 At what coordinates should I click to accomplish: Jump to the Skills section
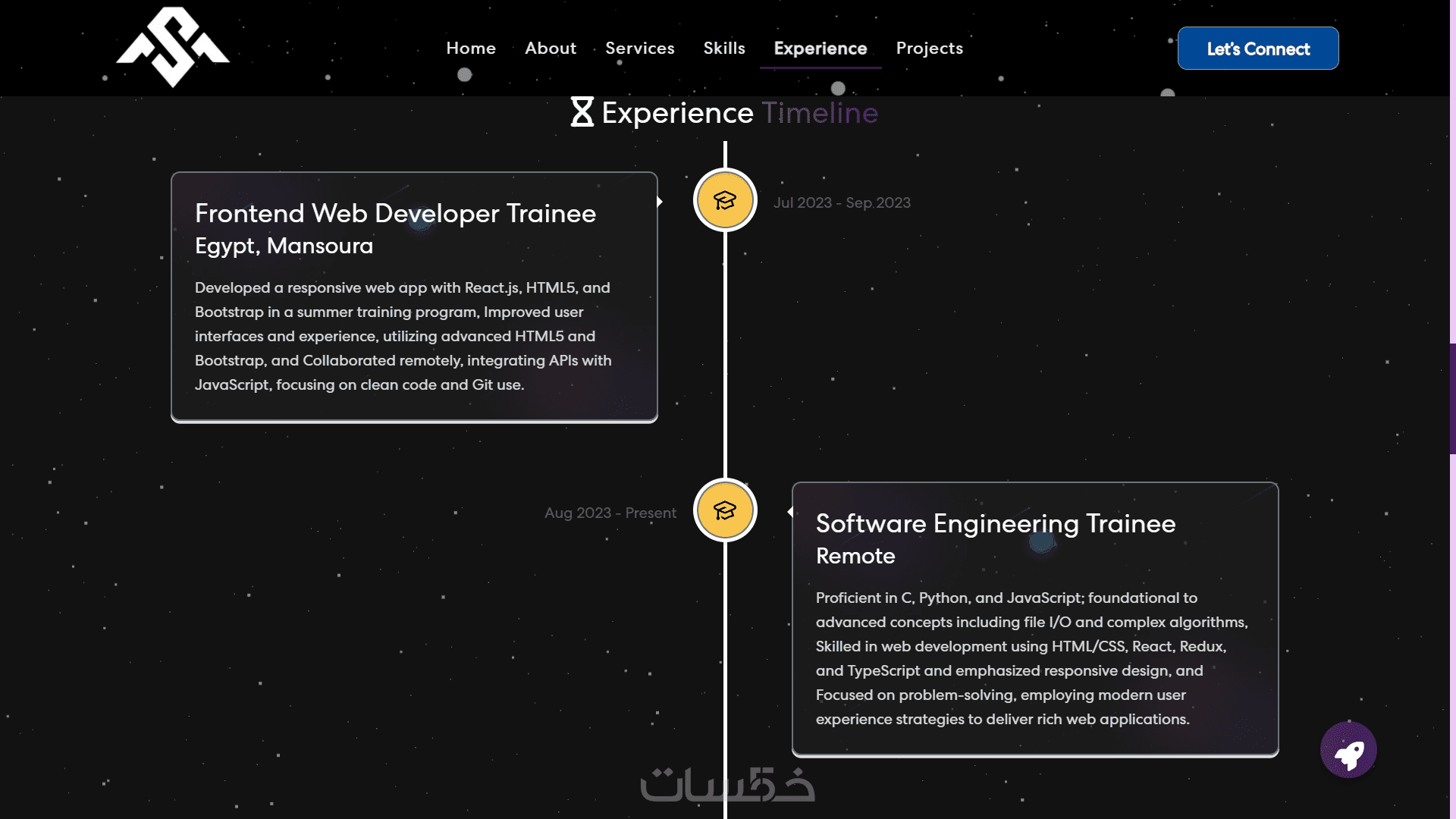[724, 49]
